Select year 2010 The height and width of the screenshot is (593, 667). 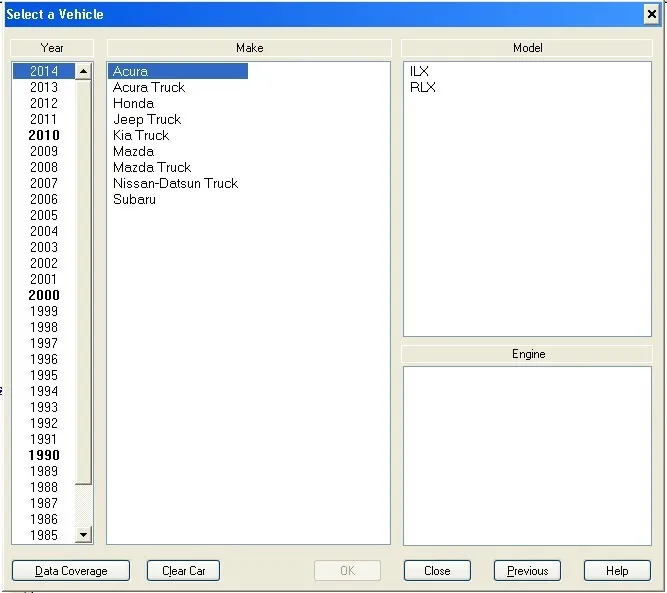point(44,135)
